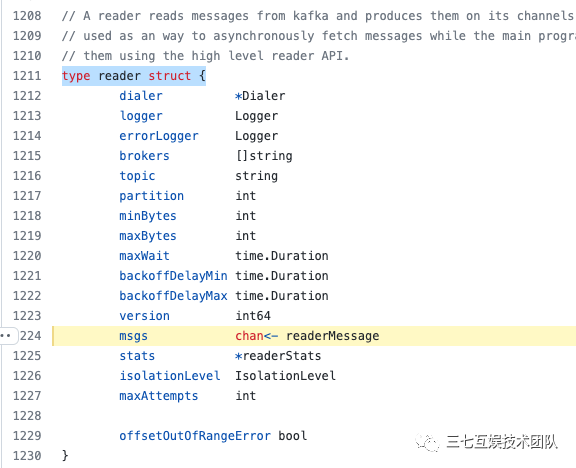Select line number 1215
Screen dimensions: 576x468
(x=27, y=156)
